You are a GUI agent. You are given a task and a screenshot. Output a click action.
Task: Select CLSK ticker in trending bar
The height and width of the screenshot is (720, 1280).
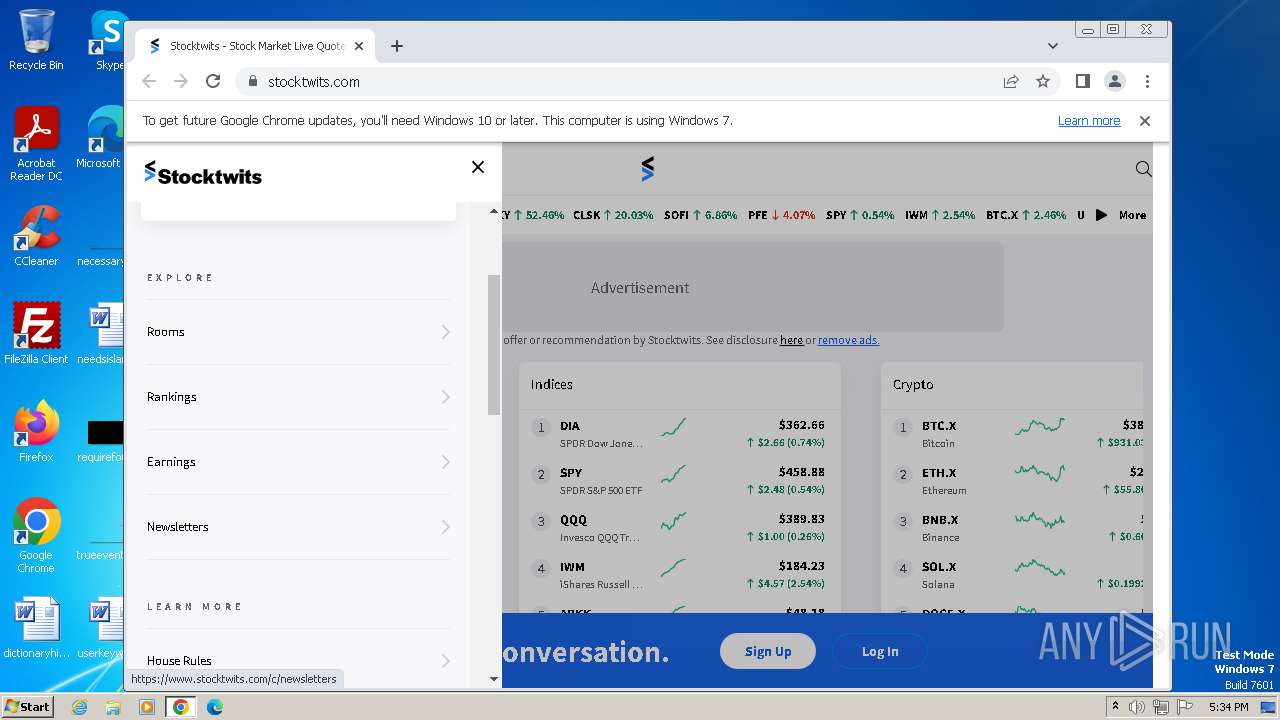pos(613,215)
